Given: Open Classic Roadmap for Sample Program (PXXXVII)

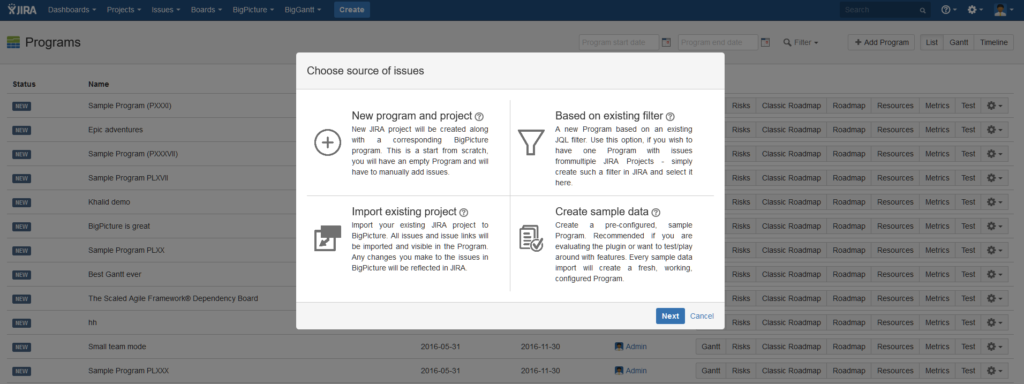Looking at the screenshot, I should click(x=792, y=153).
